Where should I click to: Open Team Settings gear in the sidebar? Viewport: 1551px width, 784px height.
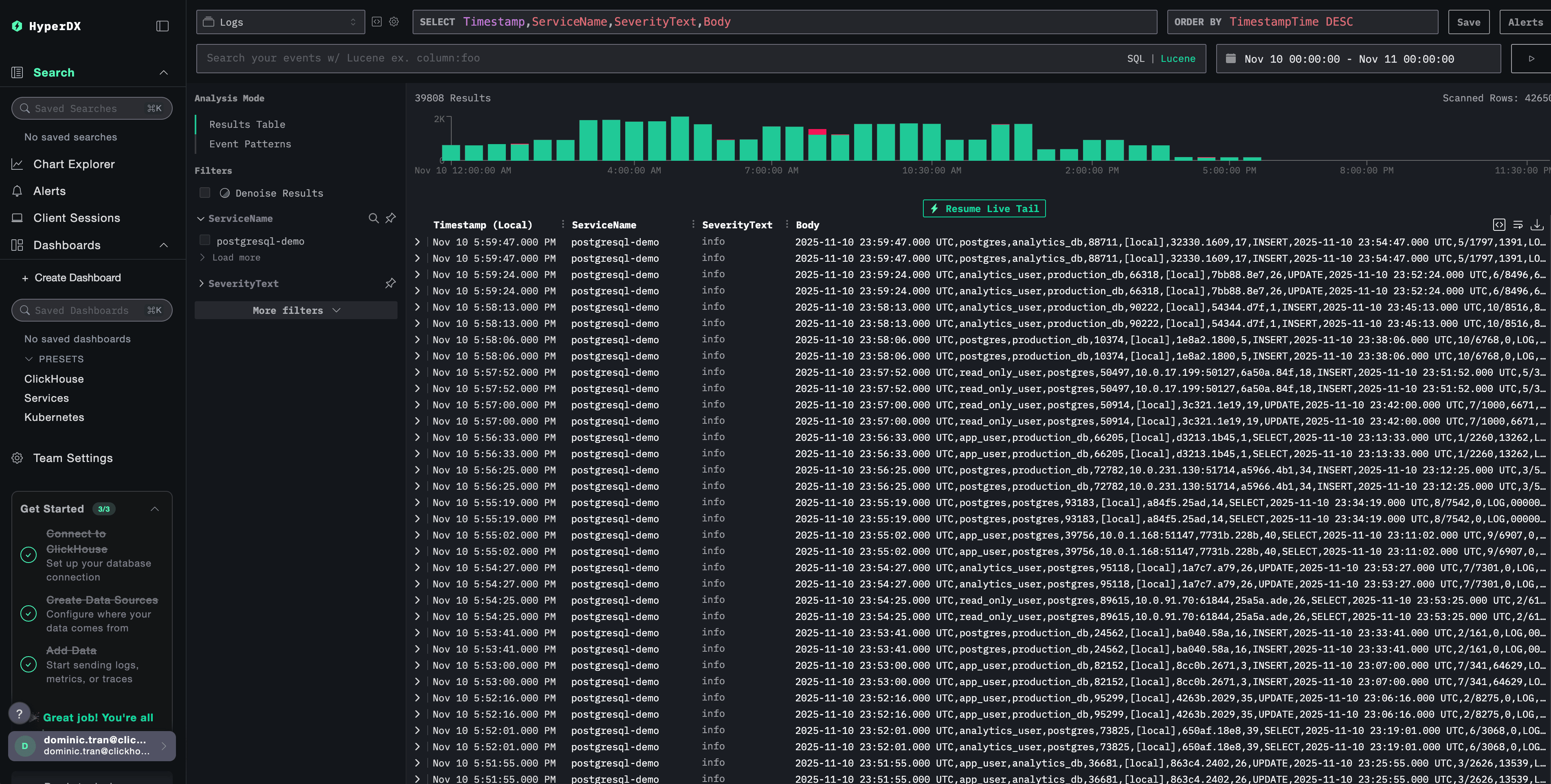point(72,458)
